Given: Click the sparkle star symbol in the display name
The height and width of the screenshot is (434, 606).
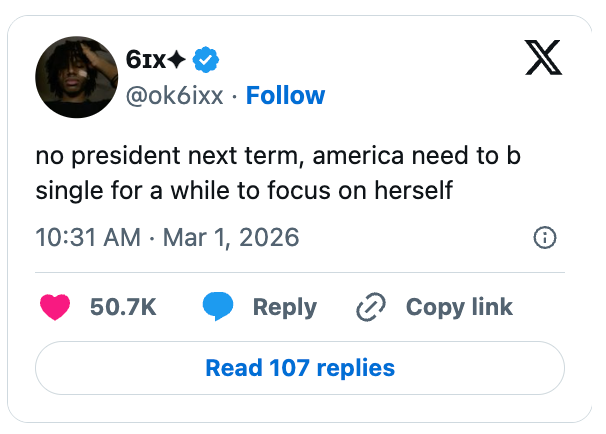Looking at the screenshot, I should 175,60.
